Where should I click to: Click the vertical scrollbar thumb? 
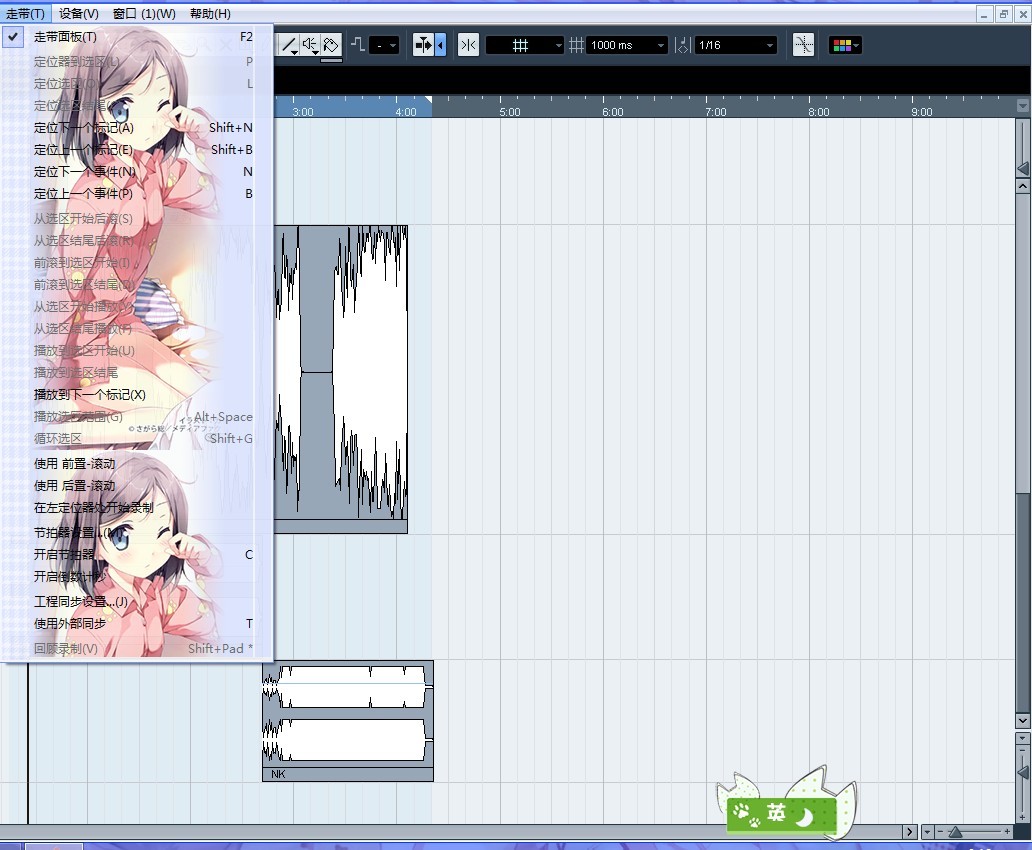pos(1022,343)
